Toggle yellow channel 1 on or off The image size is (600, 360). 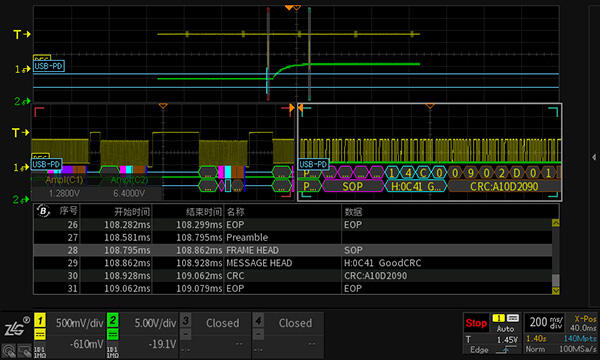click(x=40, y=320)
